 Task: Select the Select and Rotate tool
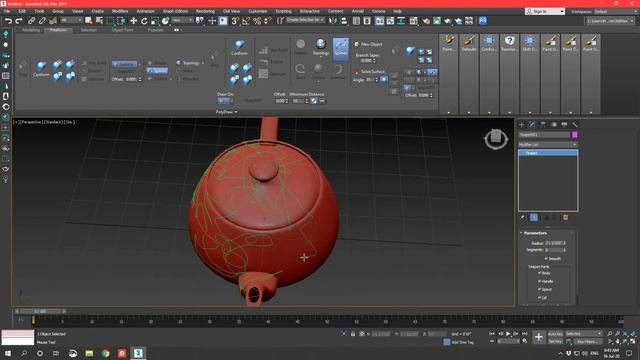[x=144, y=21]
